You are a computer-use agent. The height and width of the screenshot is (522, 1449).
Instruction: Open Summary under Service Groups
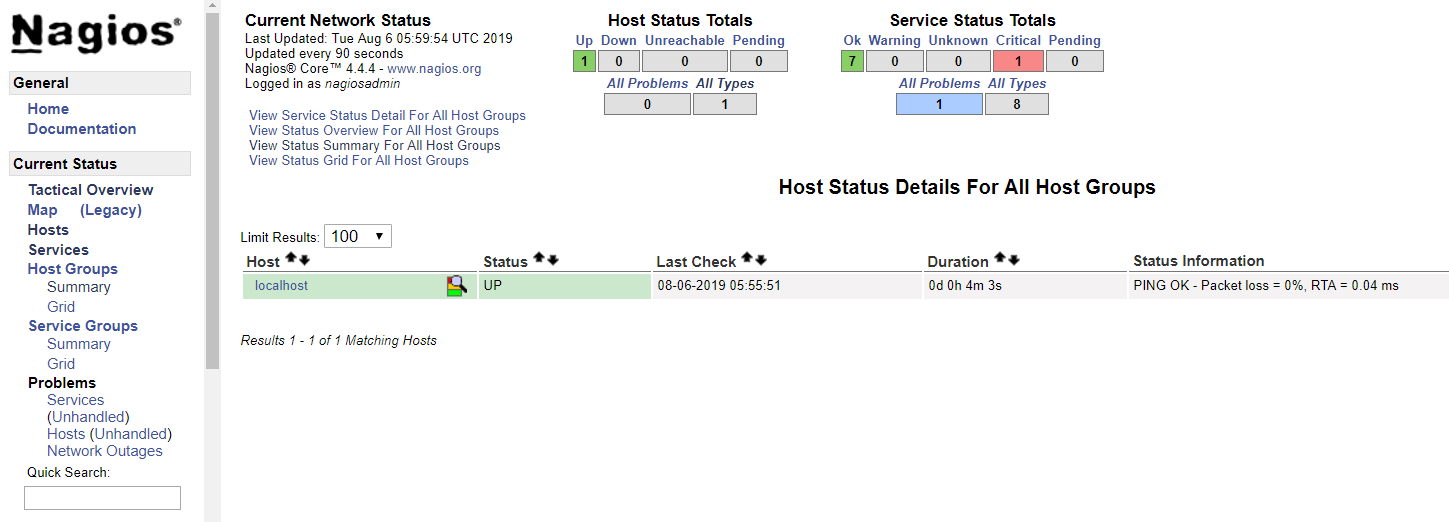tap(79, 344)
